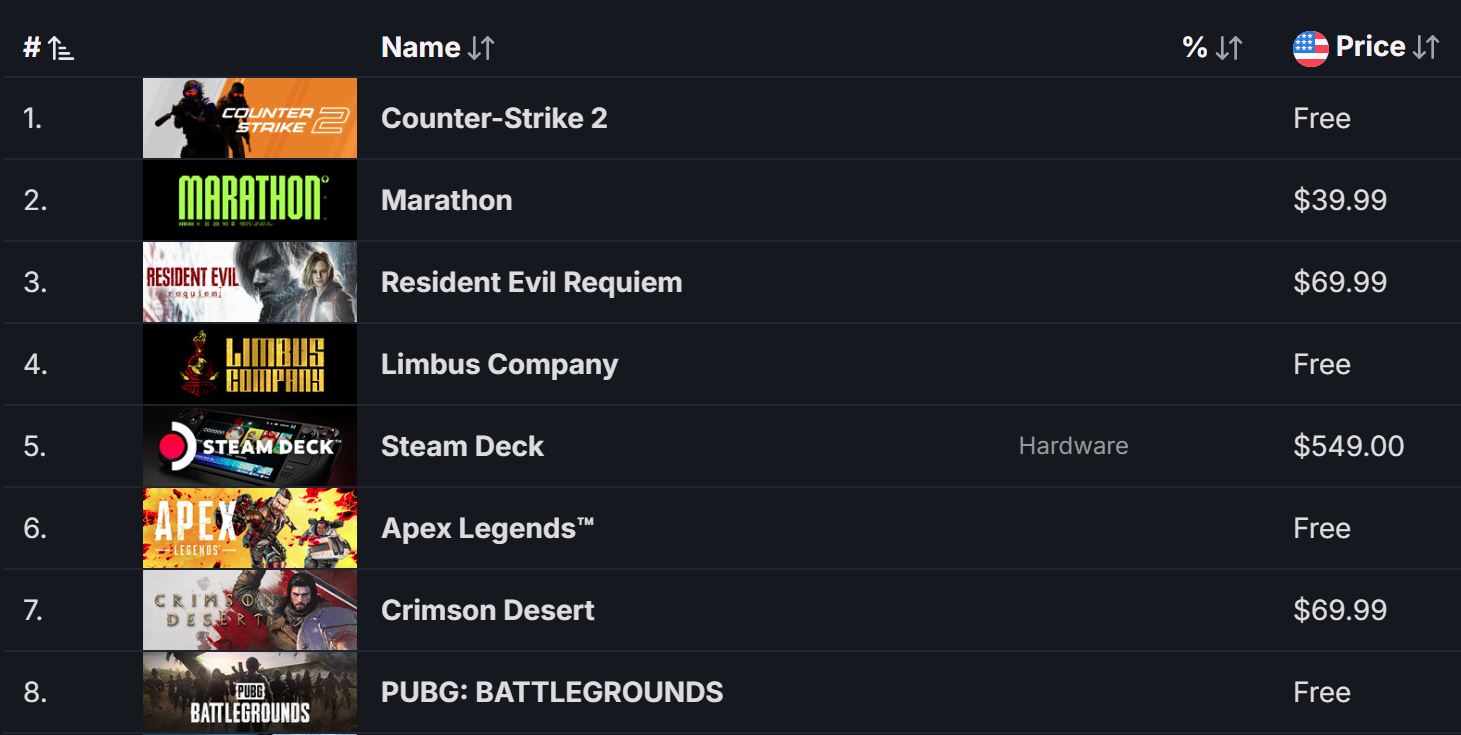Screen dimensions: 1461x735
Task: Select the Counter-Strike 2 banner image
Action: click(x=249, y=117)
